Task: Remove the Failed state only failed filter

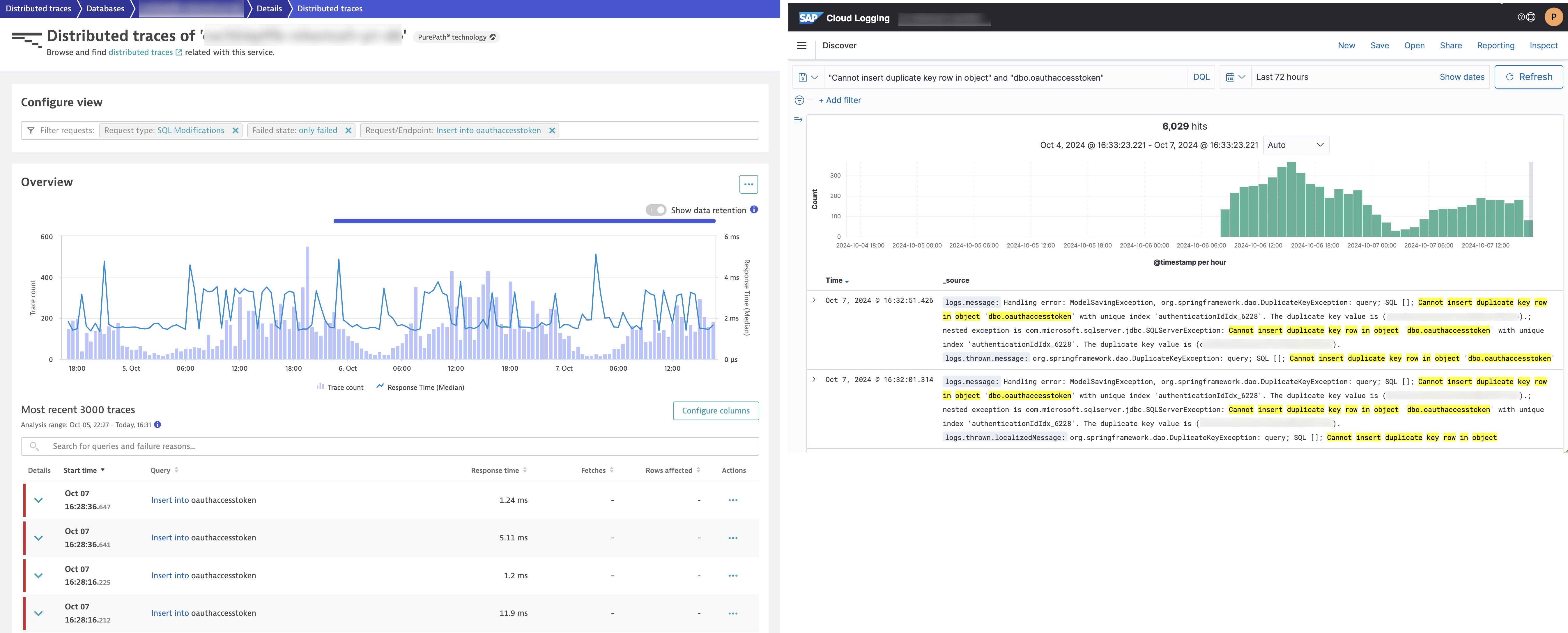Action: tap(348, 130)
